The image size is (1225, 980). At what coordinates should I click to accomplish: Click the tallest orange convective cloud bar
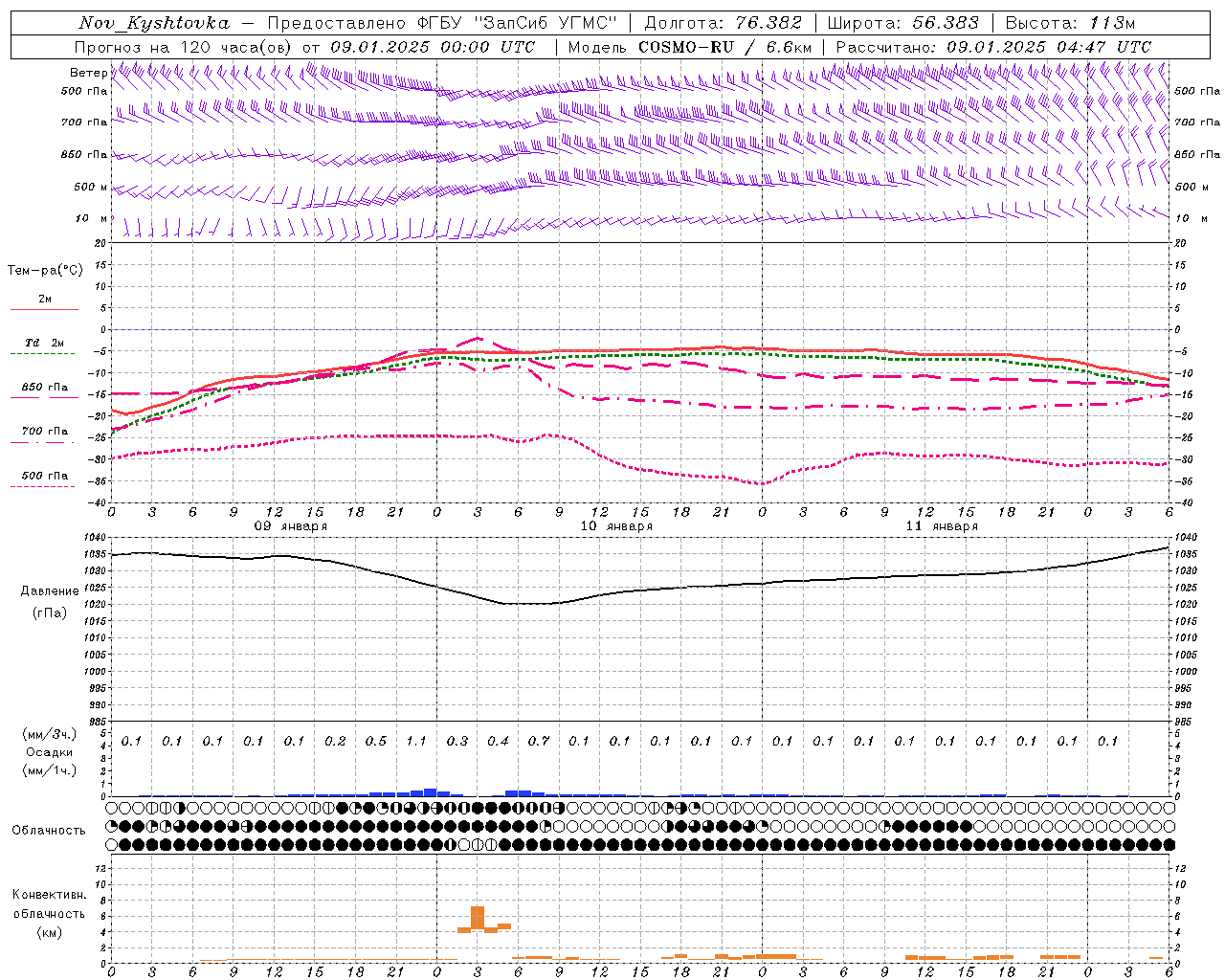478,918
